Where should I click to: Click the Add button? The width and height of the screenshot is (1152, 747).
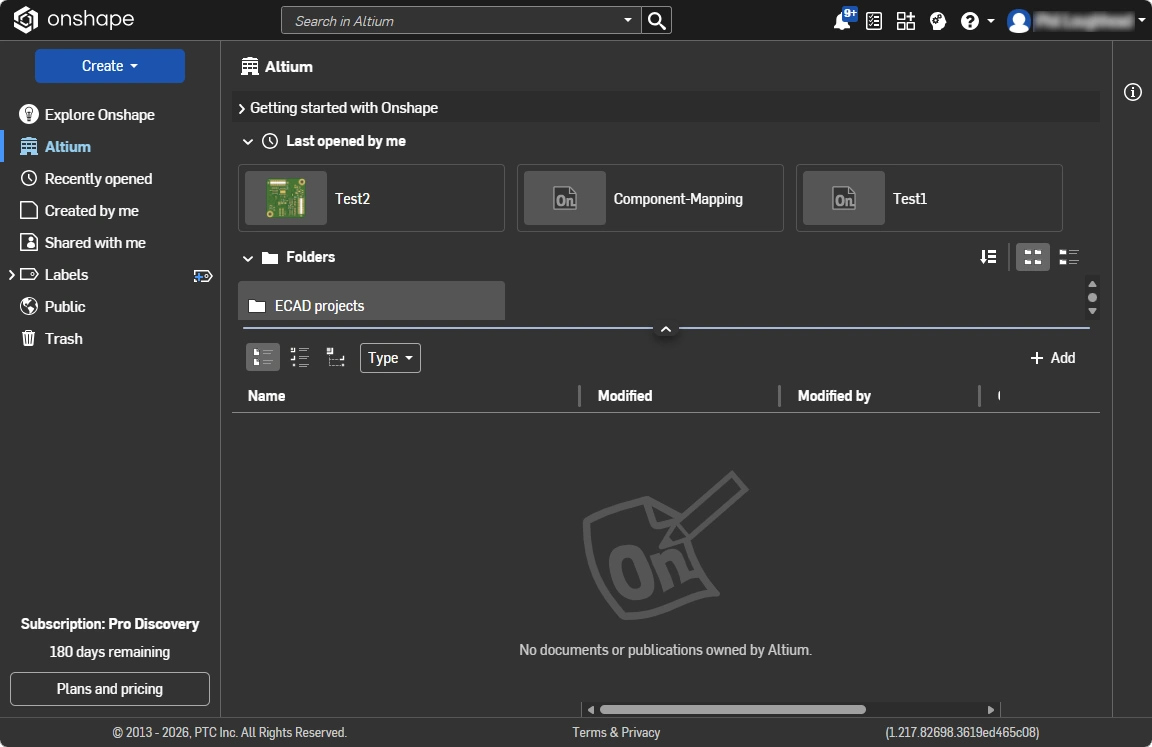pos(1052,358)
